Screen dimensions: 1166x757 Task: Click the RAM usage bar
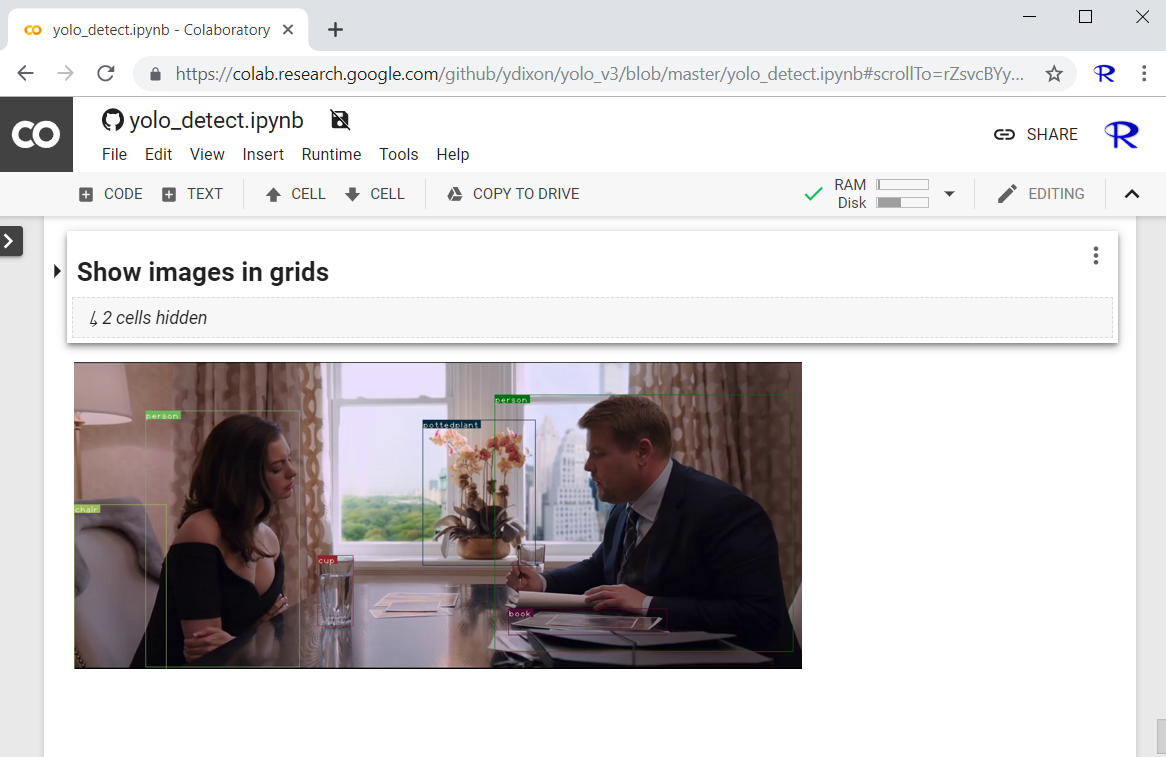[x=902, y=184]
